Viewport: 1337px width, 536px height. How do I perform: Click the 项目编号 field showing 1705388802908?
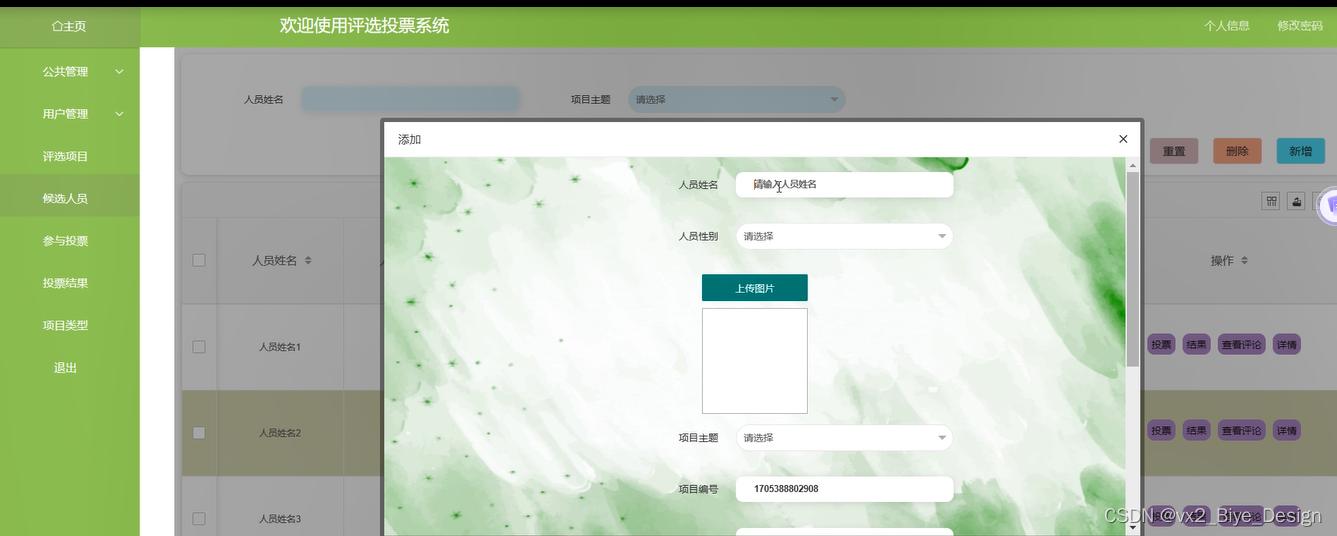point(844,489)
